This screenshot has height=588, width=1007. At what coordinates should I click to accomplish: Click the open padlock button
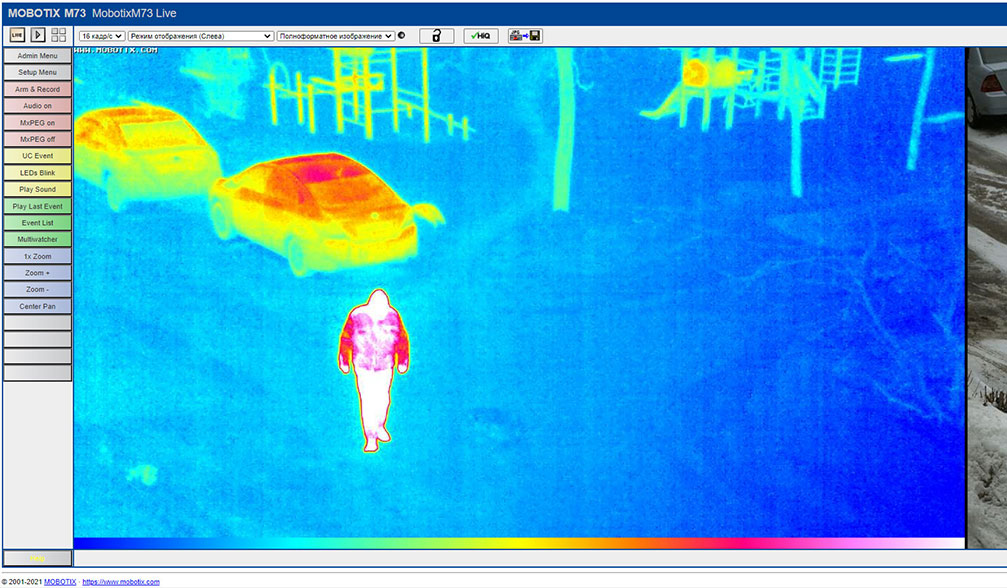(437, 36)
